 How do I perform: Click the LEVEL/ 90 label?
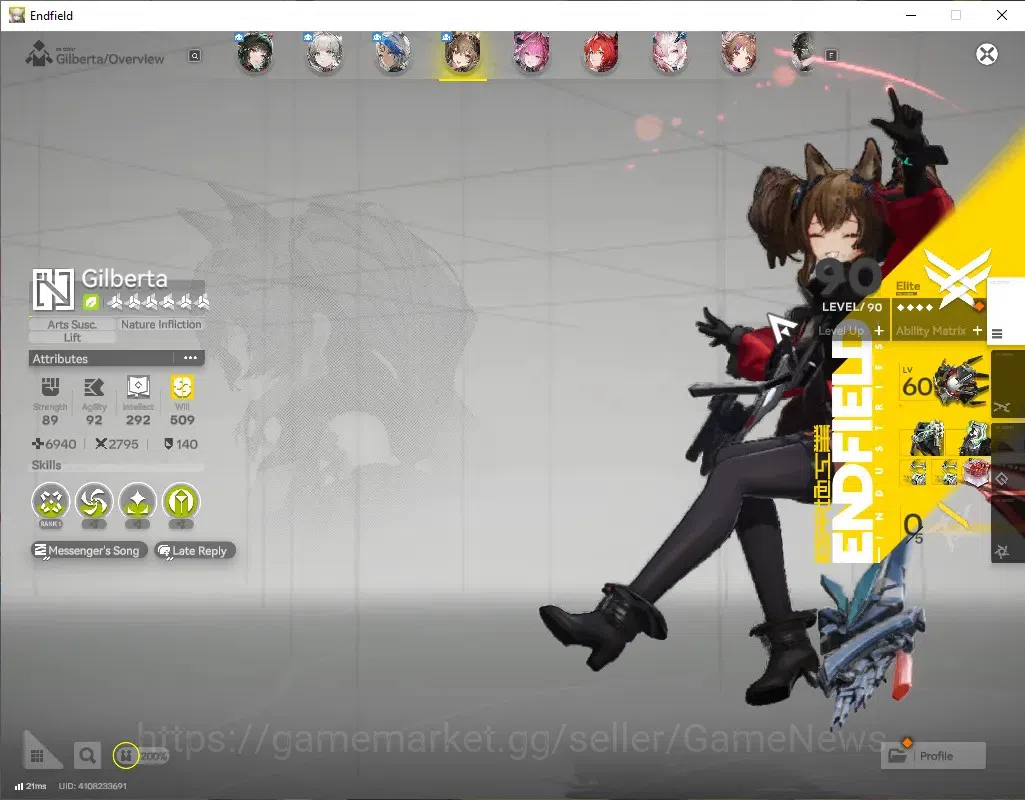point(852,307)
